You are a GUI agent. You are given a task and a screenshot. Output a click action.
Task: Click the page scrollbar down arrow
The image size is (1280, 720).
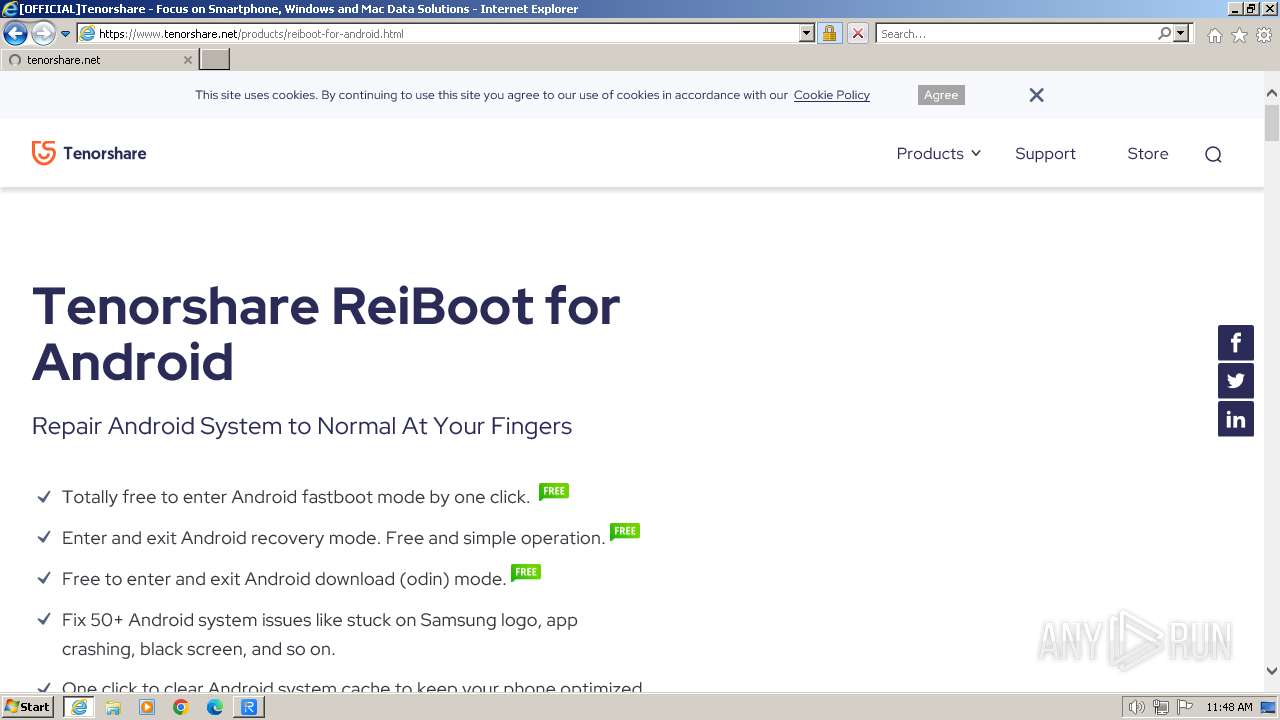(1272, 671)
